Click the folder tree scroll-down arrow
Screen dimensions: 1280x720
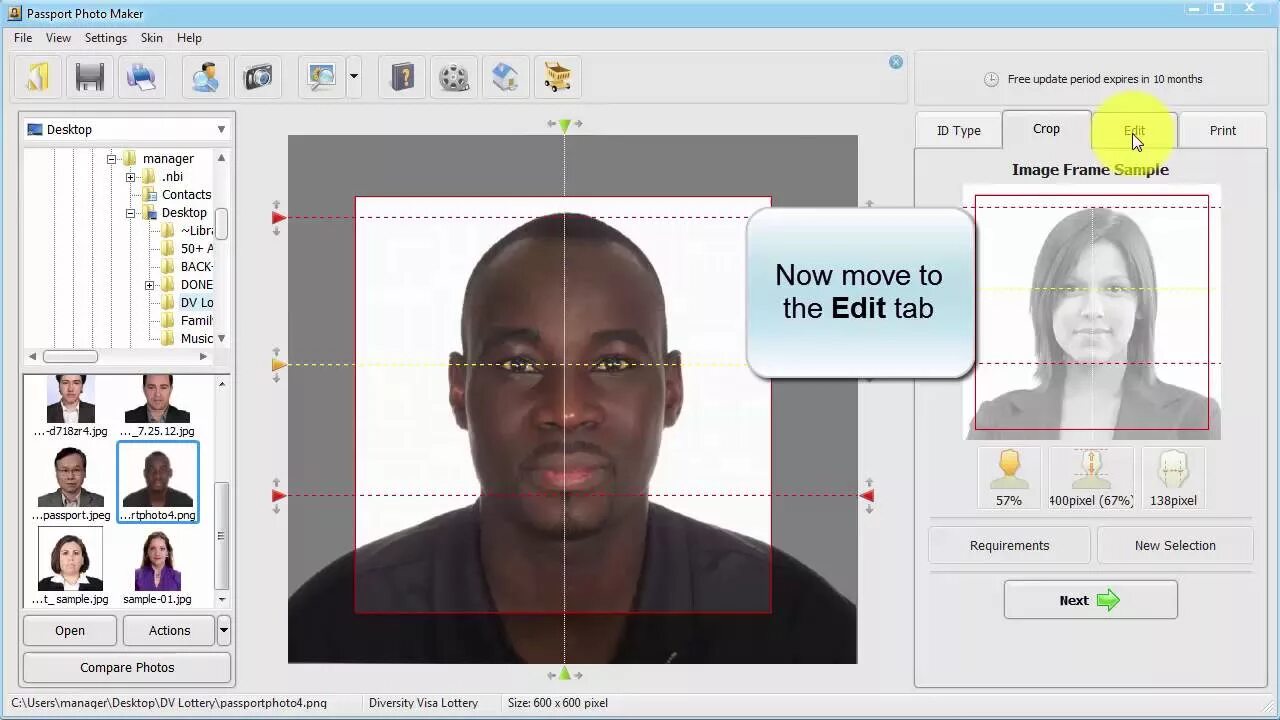pyautogui.click(x=221, y=339)
